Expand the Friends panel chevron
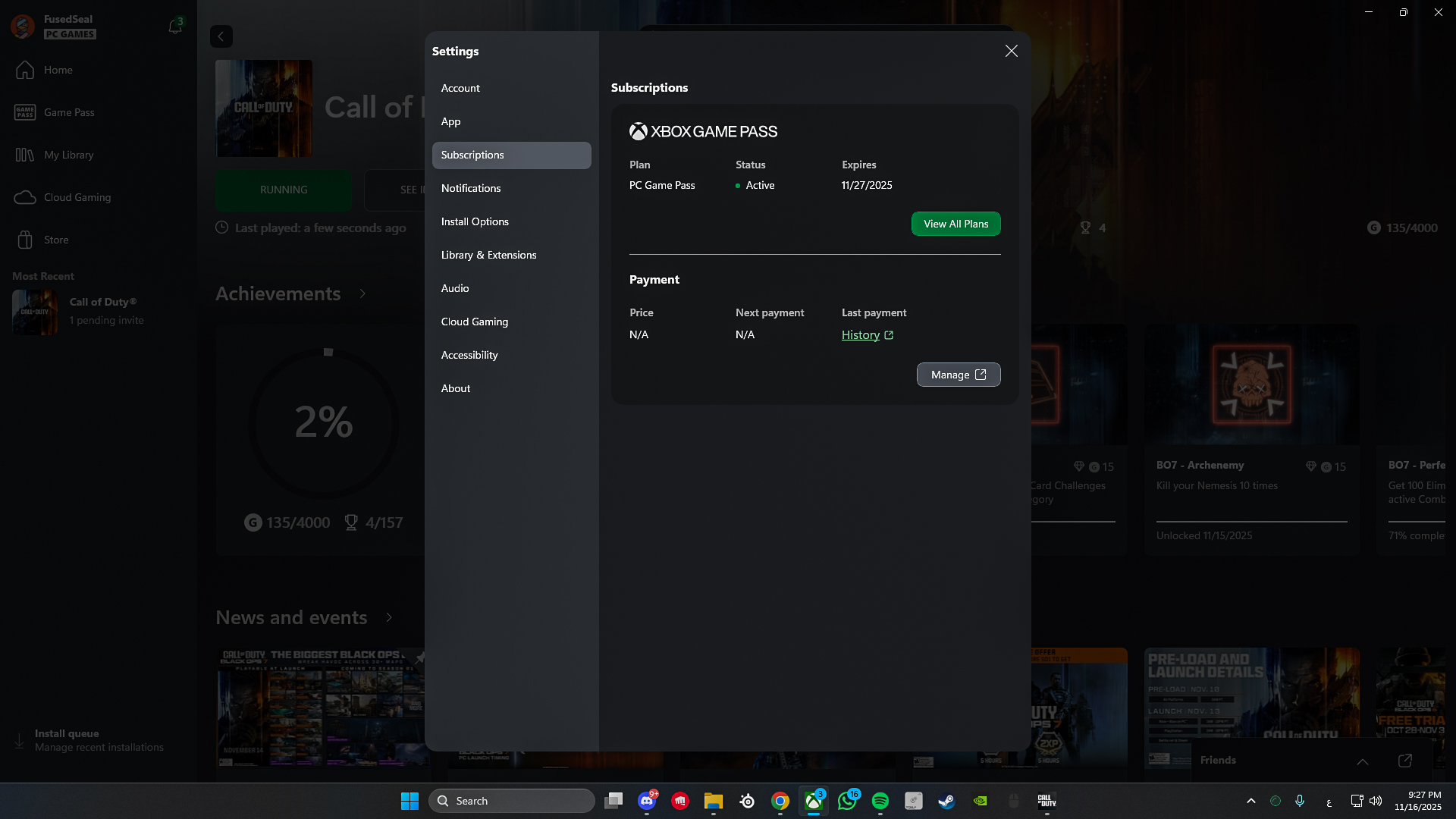This screenshot has width=1456, height=819. tap(1363, 761)
